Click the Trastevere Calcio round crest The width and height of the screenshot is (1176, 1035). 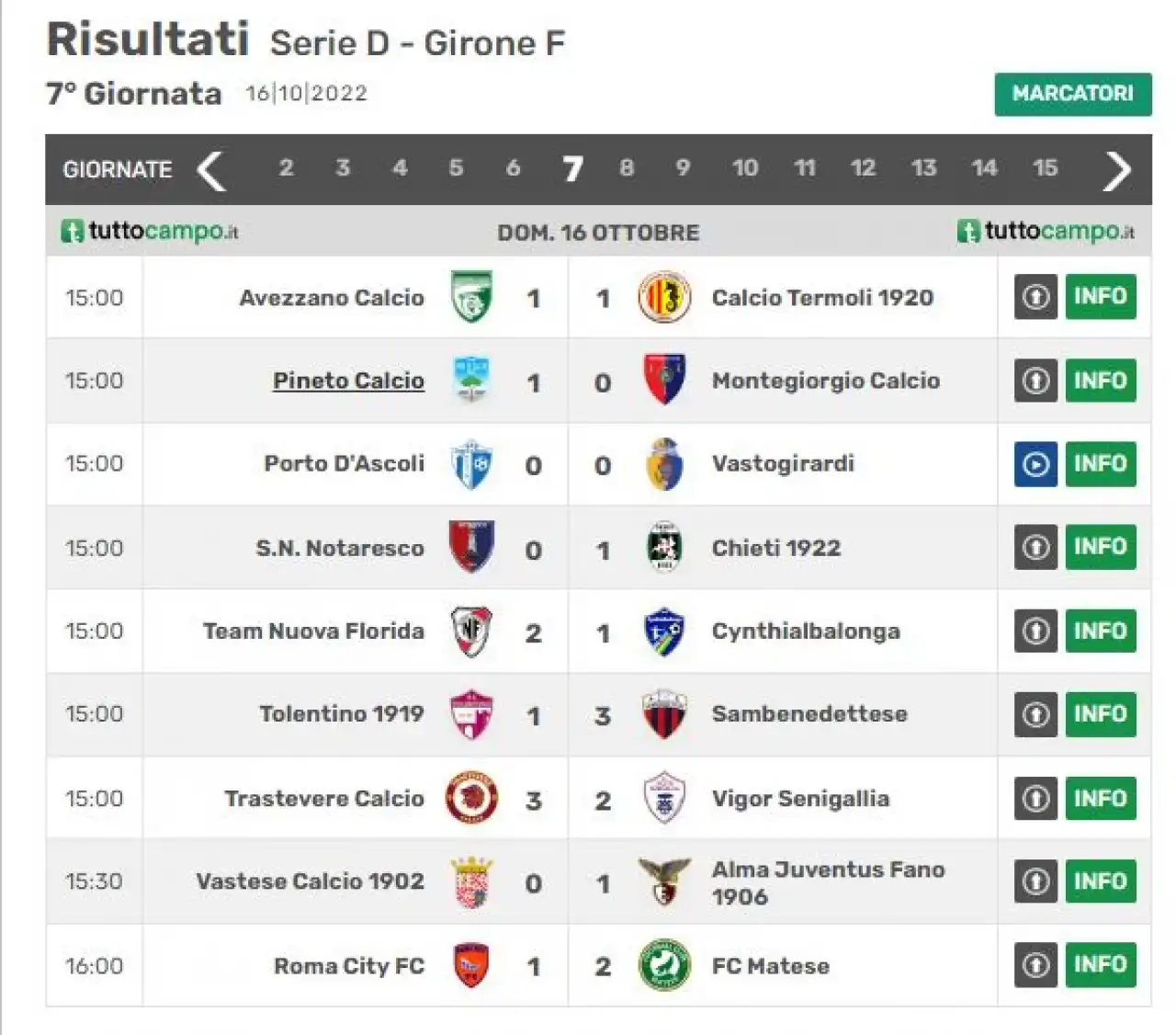[x=471, y=798]
